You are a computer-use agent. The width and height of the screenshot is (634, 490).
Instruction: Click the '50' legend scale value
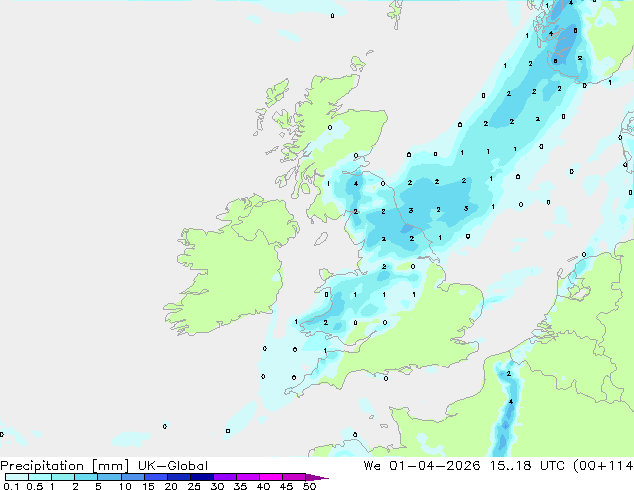(310, 486)
